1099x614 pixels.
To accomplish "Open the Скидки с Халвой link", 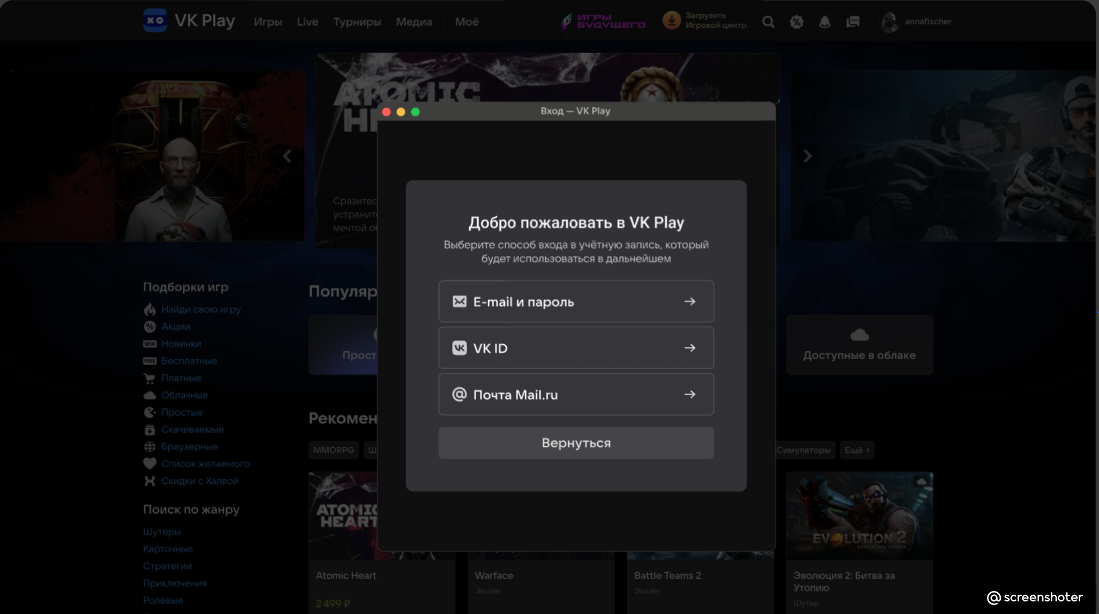I will (200, 481).
